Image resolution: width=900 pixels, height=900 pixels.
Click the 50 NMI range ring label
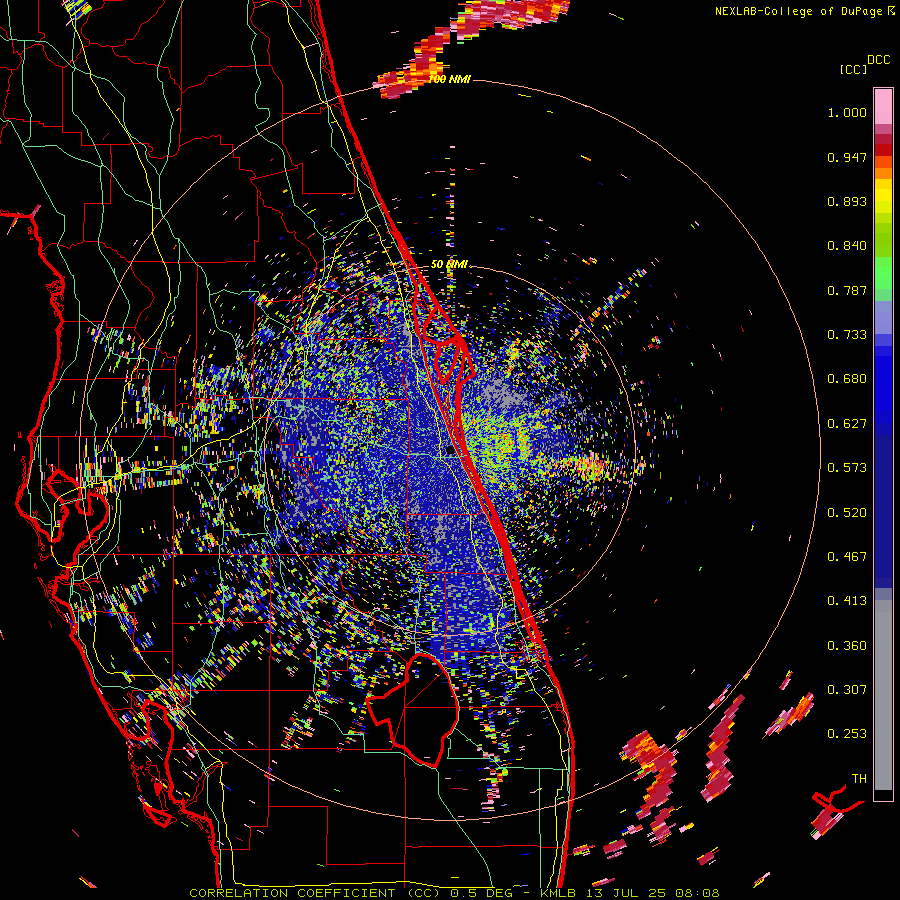449,265
